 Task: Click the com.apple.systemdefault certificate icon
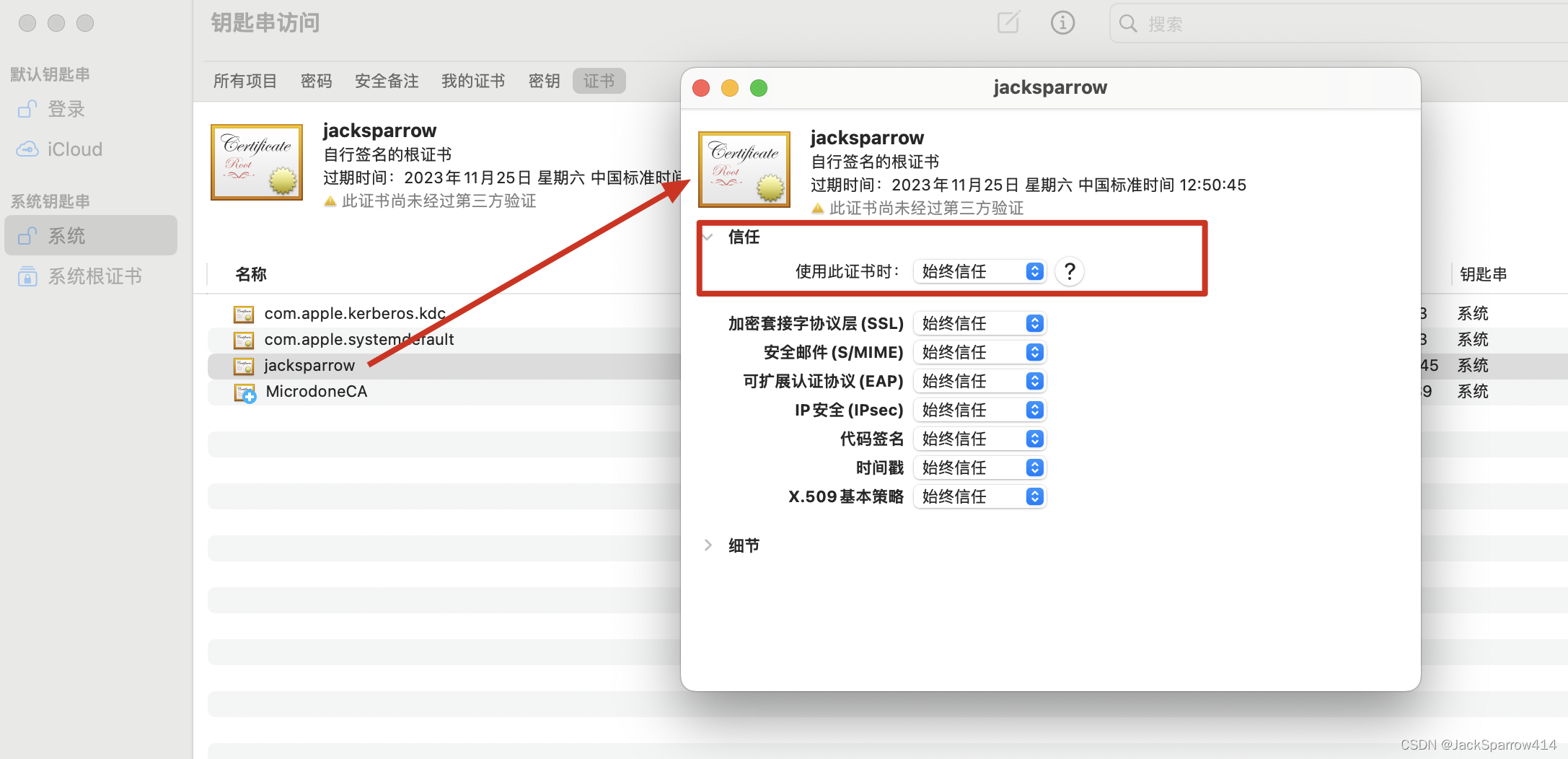pyautogui.click(x=244, y=340)
